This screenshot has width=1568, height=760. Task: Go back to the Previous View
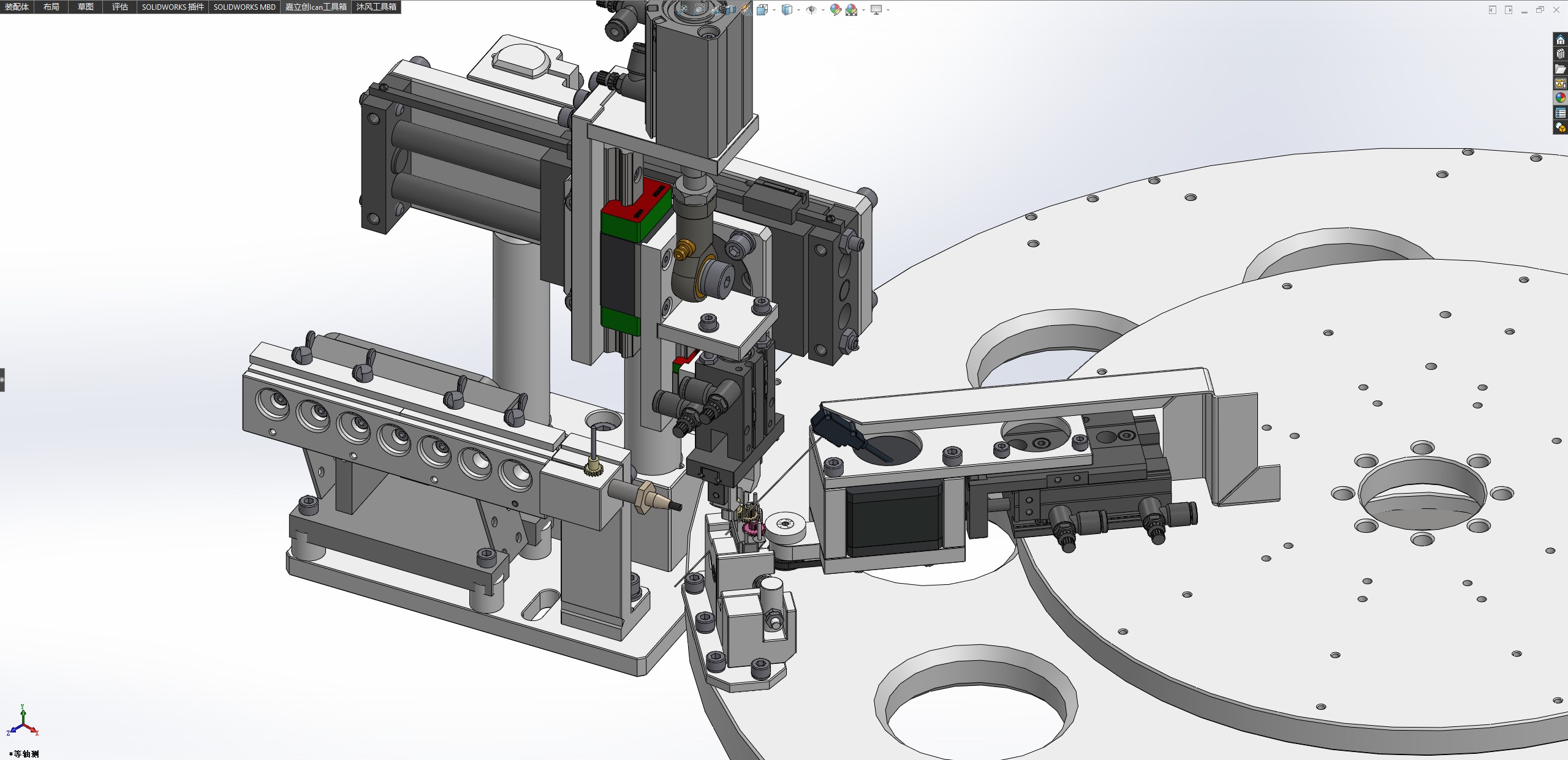(x=715, y=10)
